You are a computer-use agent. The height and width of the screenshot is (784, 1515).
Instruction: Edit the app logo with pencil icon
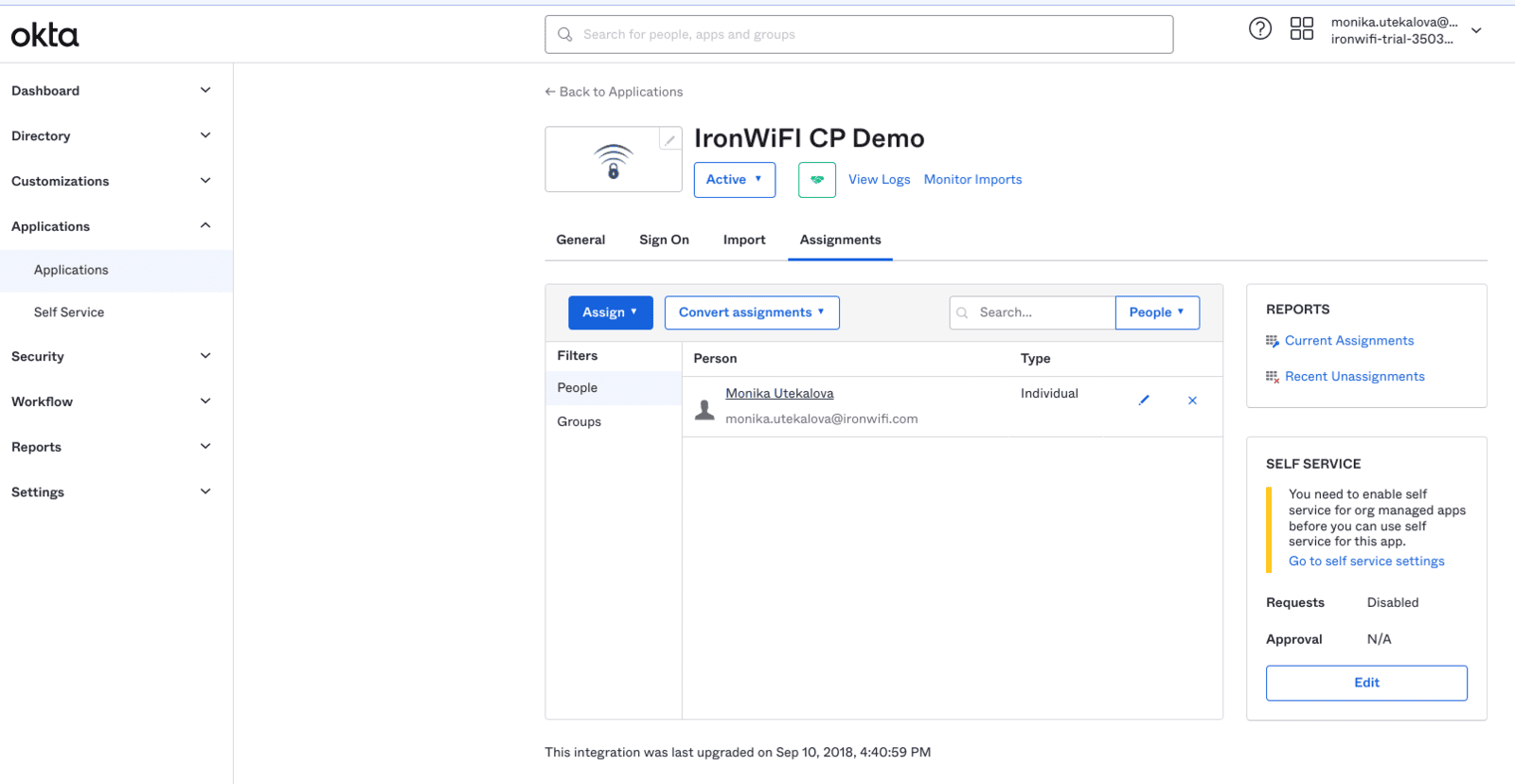(670, 139)
